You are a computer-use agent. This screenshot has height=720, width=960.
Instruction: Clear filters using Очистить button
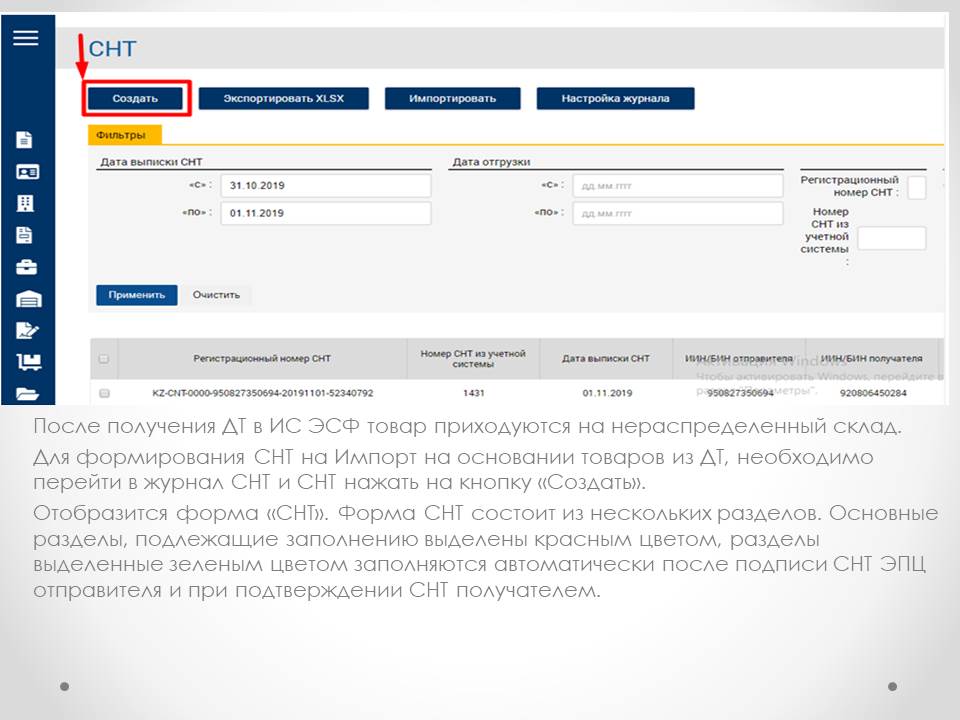click(217, 295)
